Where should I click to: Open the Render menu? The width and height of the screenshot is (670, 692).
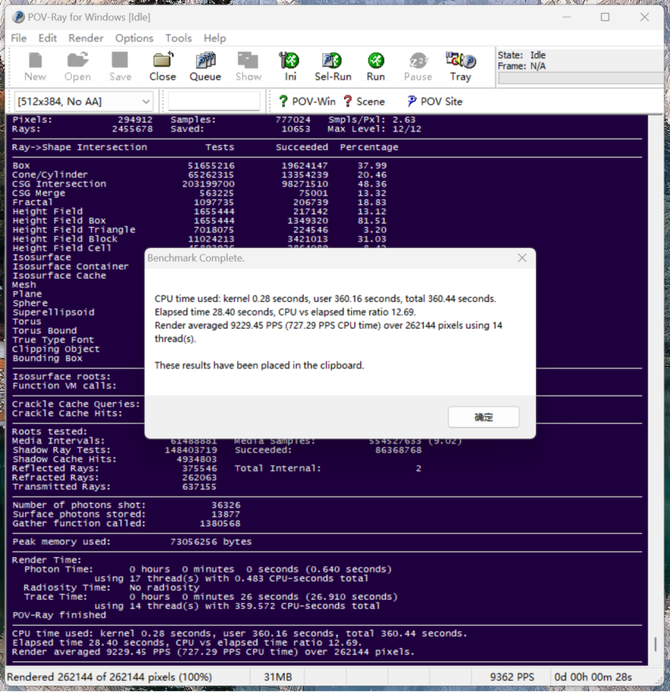(x=86, y=38)
